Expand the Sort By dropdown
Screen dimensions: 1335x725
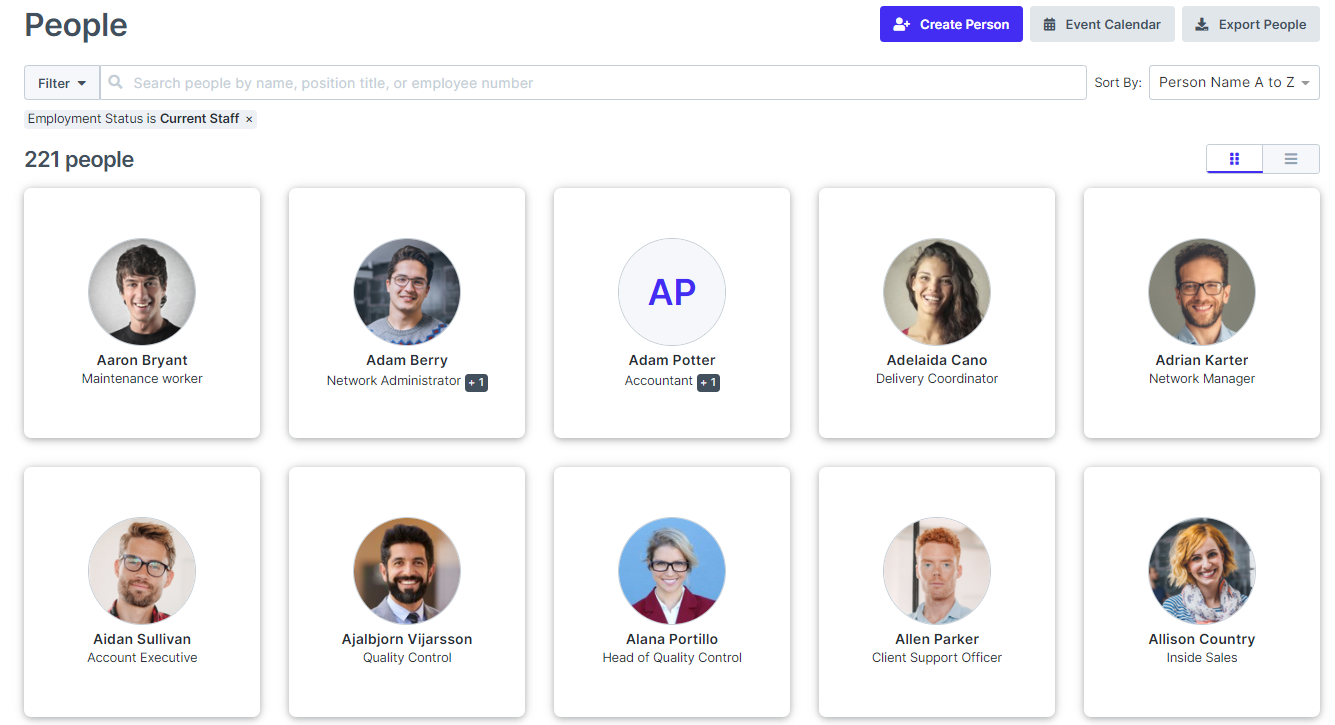[x=1233, y=83]
